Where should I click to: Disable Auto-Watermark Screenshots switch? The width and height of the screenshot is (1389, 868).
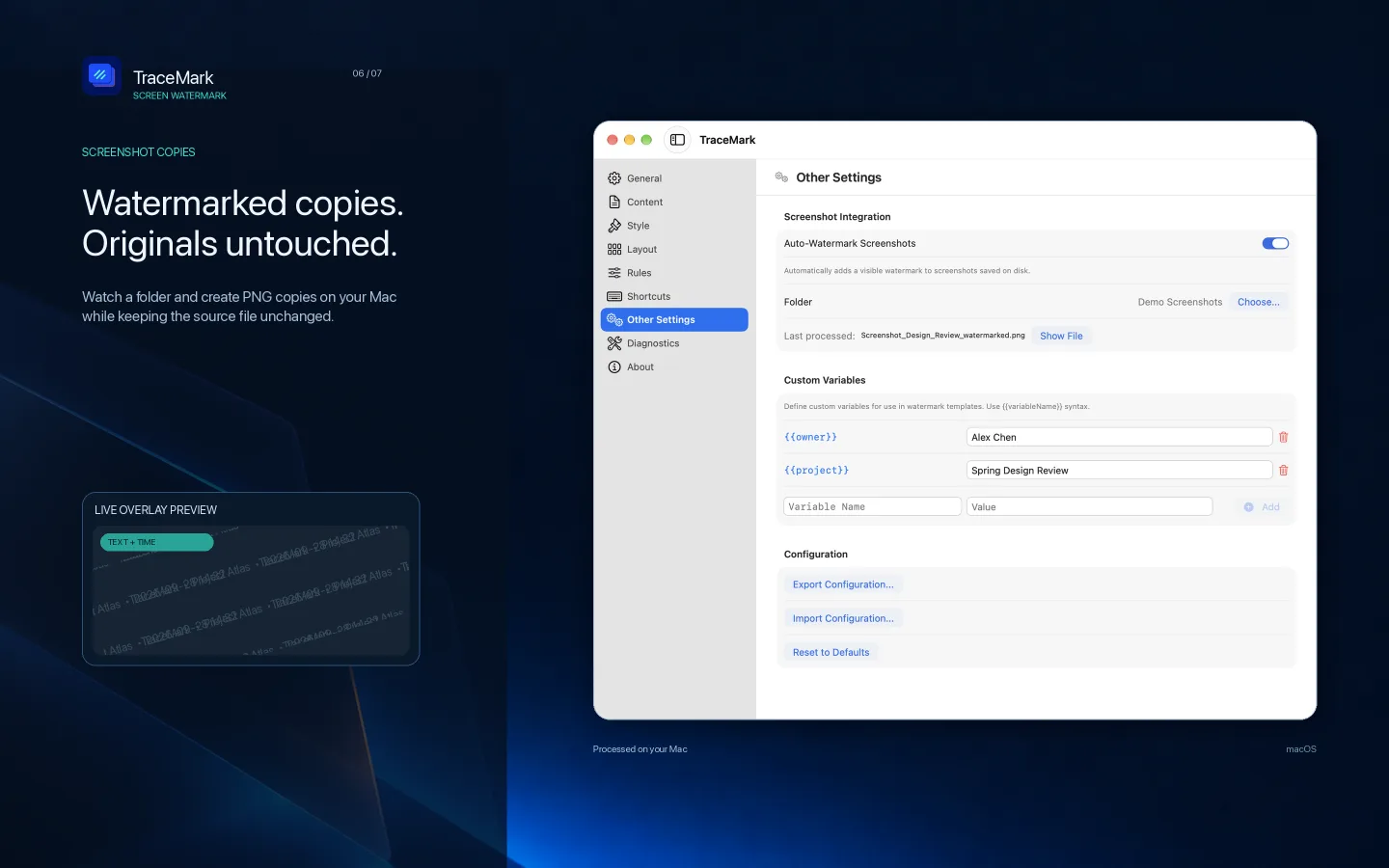click(x=1275, y=243)
